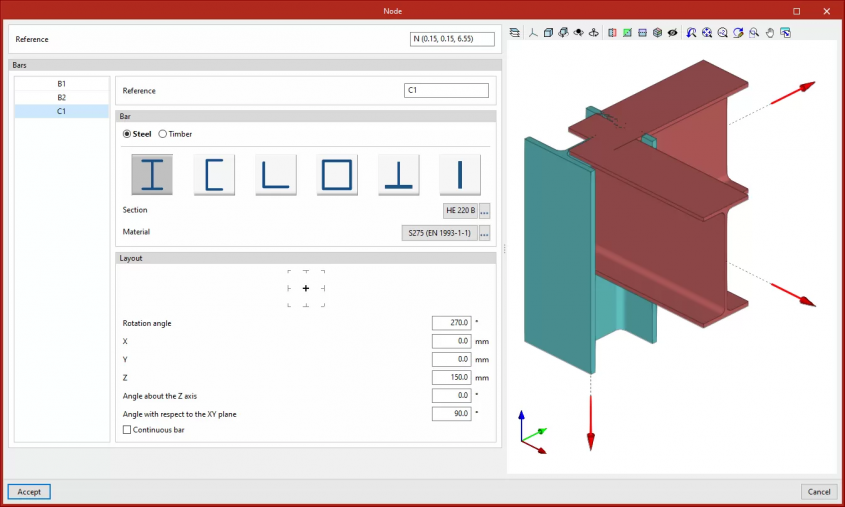Click the bar Reference field containing C1

click(446, 91)
